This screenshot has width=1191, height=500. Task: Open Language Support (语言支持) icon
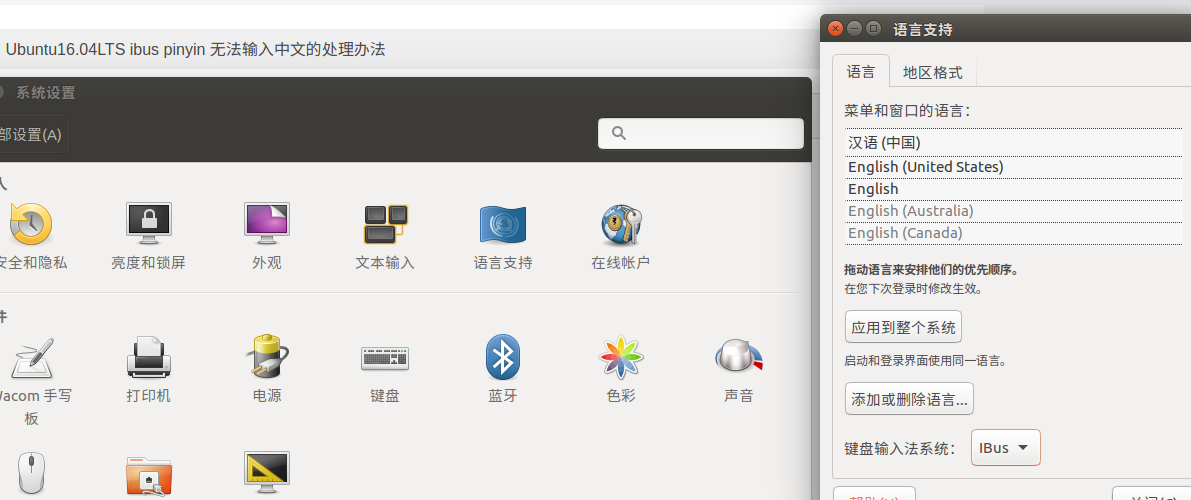(503, 224)
